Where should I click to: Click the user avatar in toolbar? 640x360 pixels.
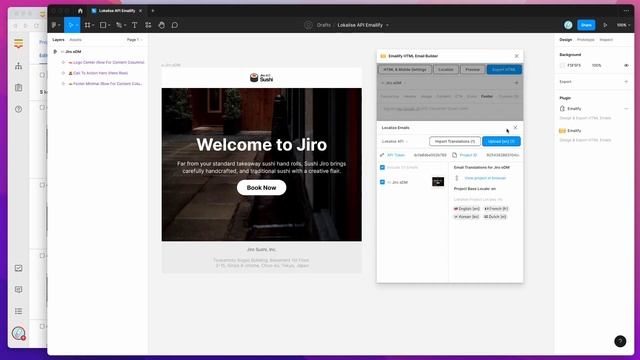point(568,25)
